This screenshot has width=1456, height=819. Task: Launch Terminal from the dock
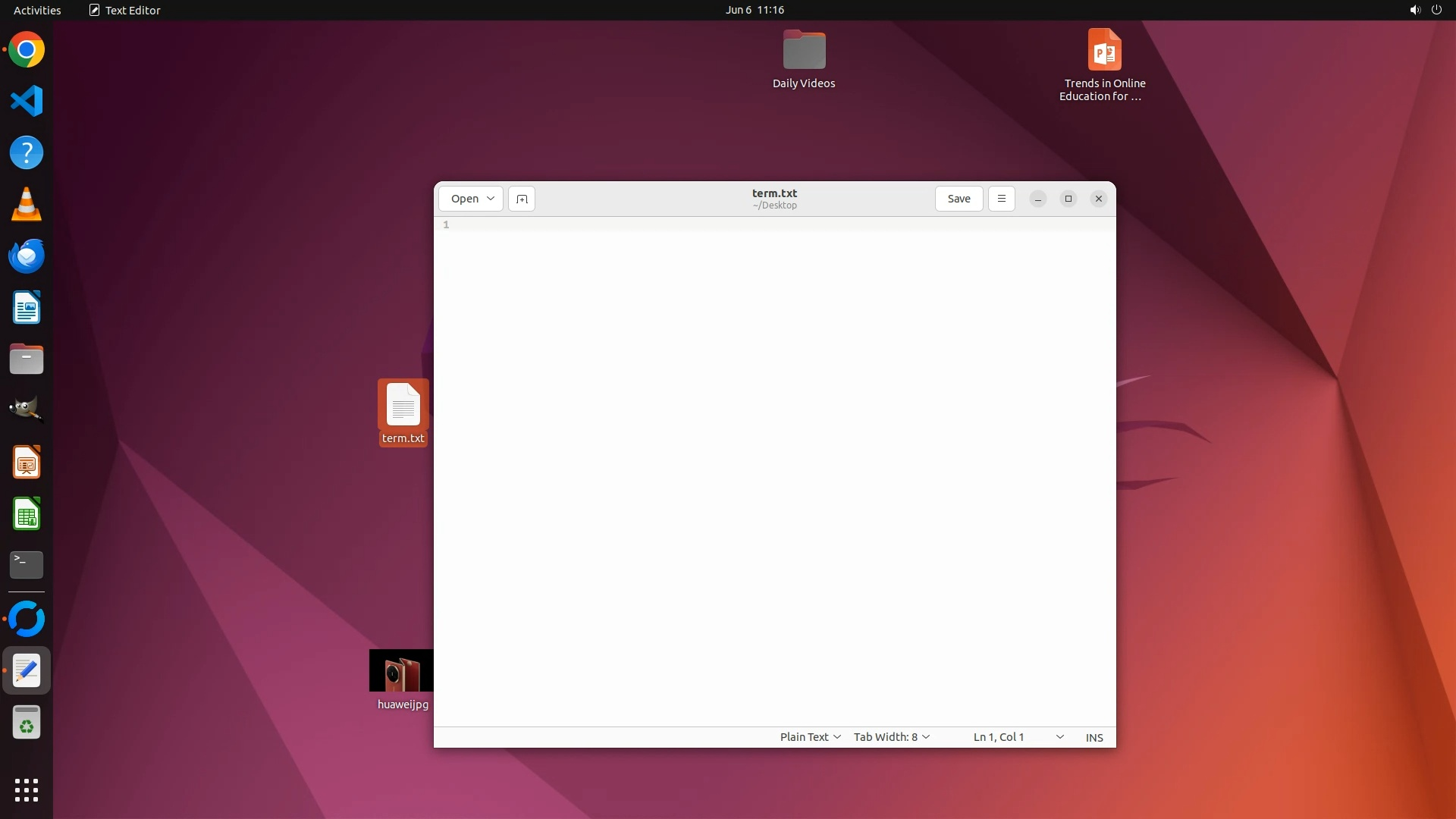27,564
